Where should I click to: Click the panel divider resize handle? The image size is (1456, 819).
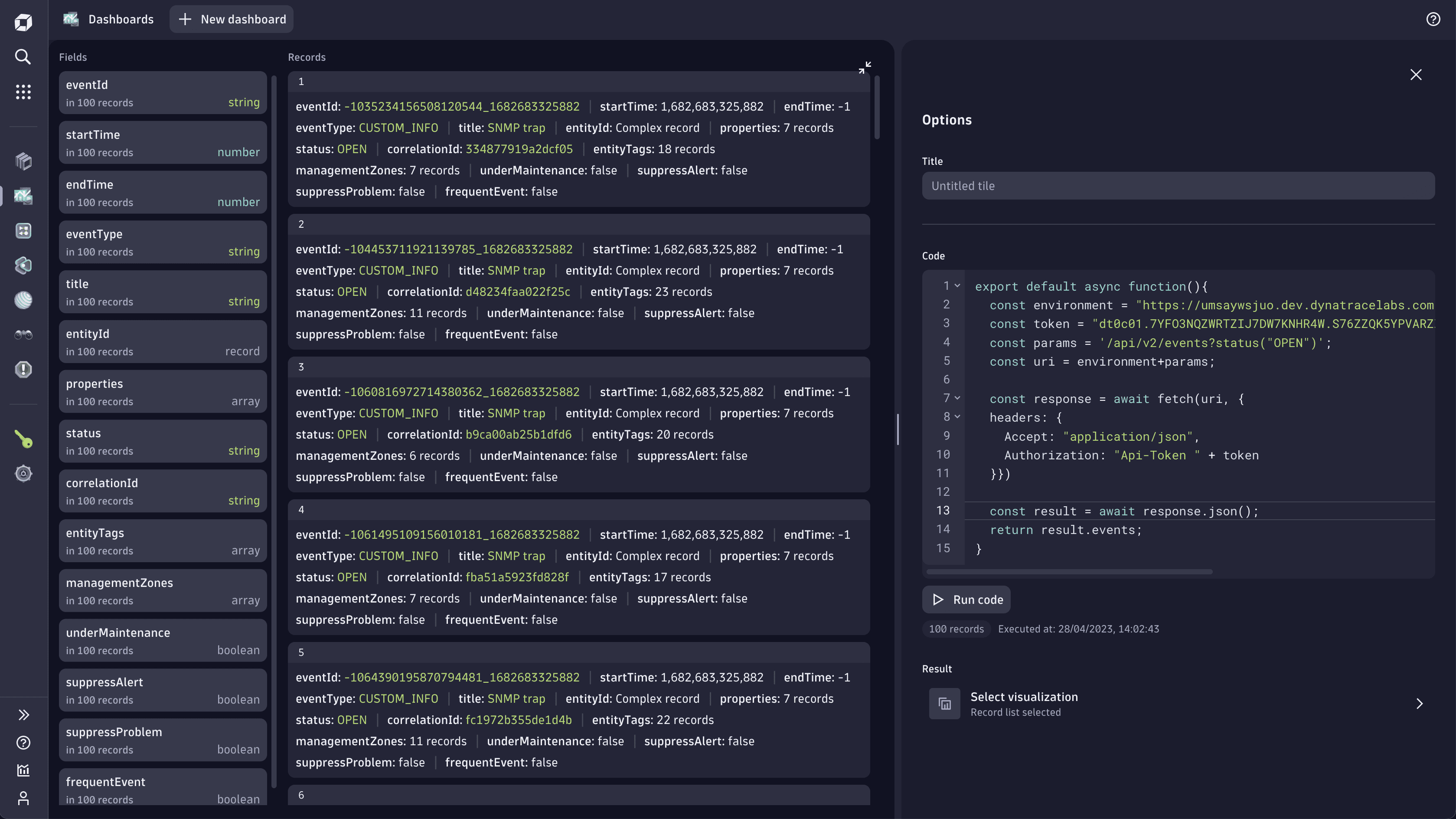[x=898, y=429]
